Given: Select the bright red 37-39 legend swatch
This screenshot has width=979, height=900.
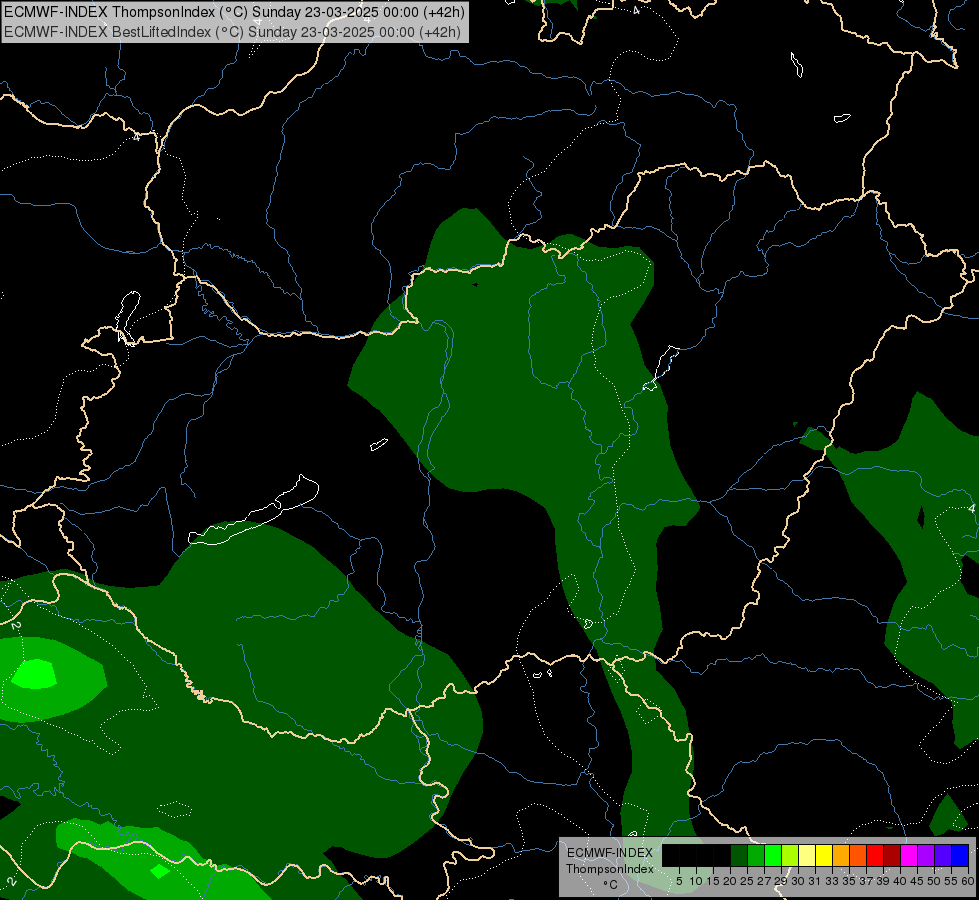Looking at the screenshot, I should tap(875, 855).
